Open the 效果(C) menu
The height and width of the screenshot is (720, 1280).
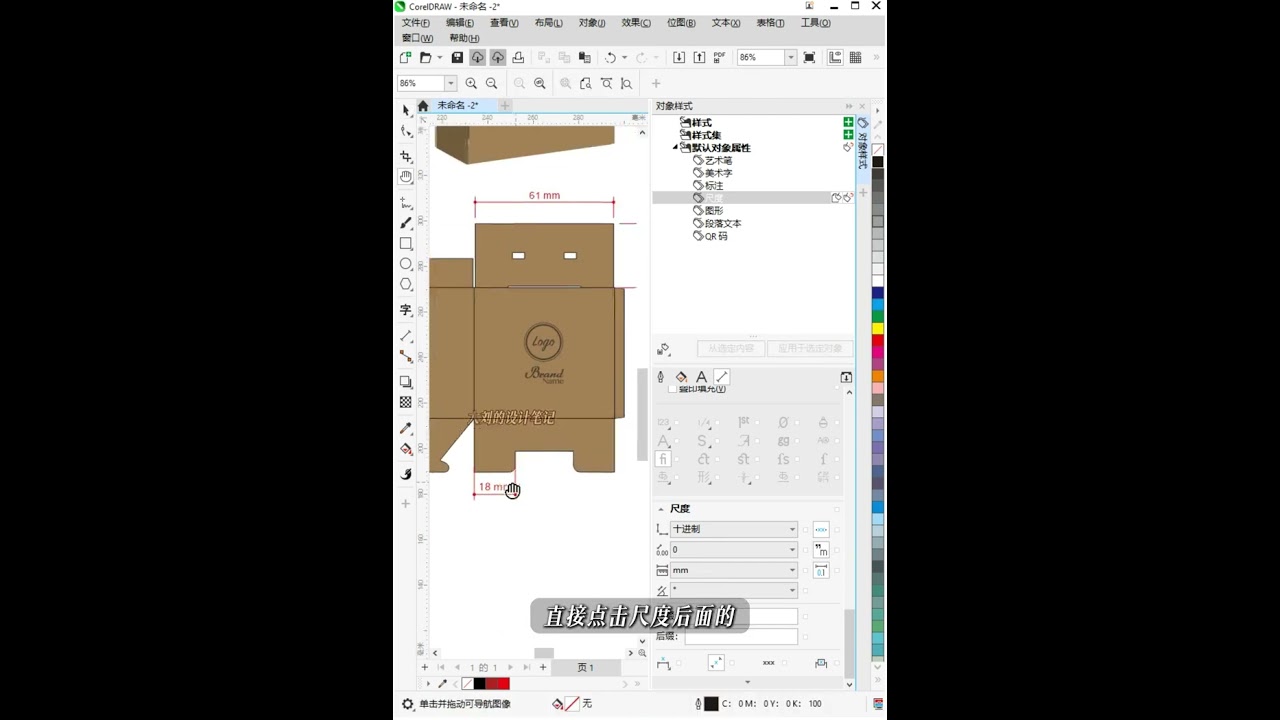click(x=636, y=23)
